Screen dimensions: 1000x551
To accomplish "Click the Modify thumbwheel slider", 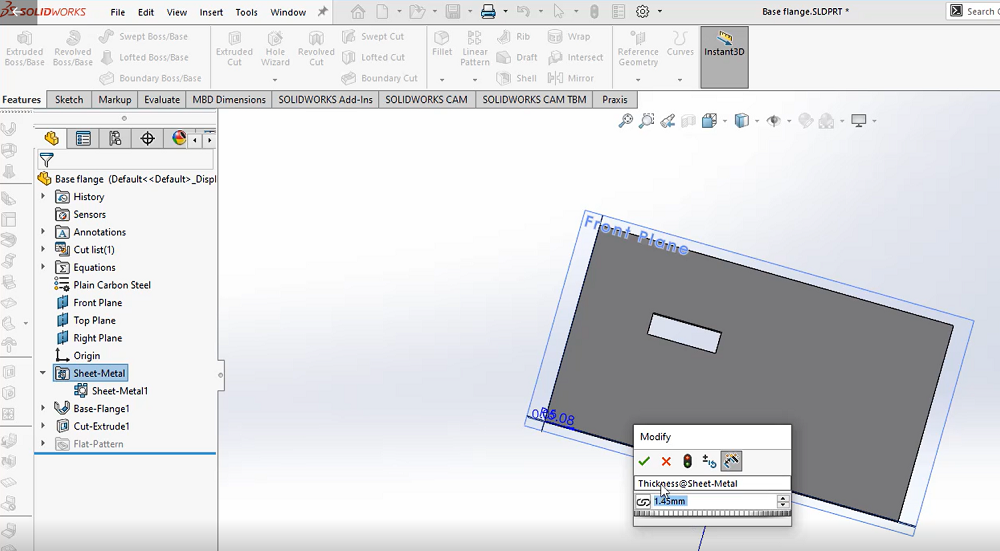I will [712, 513].
